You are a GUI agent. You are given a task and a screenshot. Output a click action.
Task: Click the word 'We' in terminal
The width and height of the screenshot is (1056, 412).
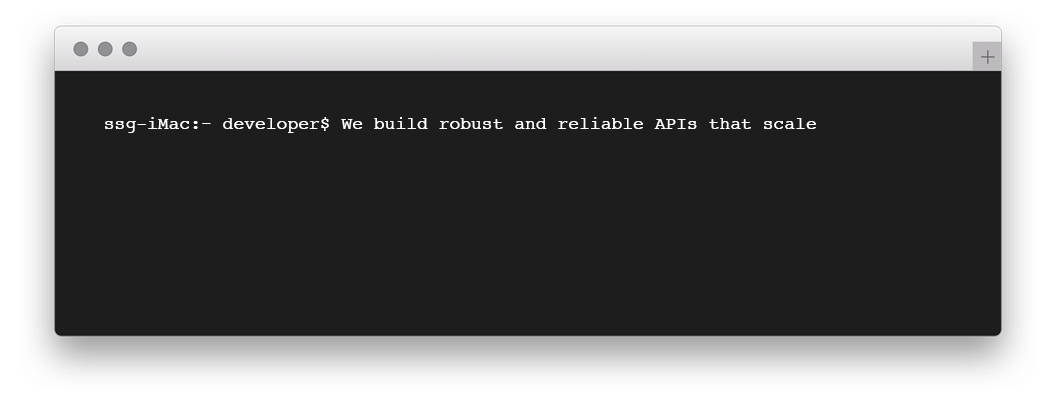(352, 125)
